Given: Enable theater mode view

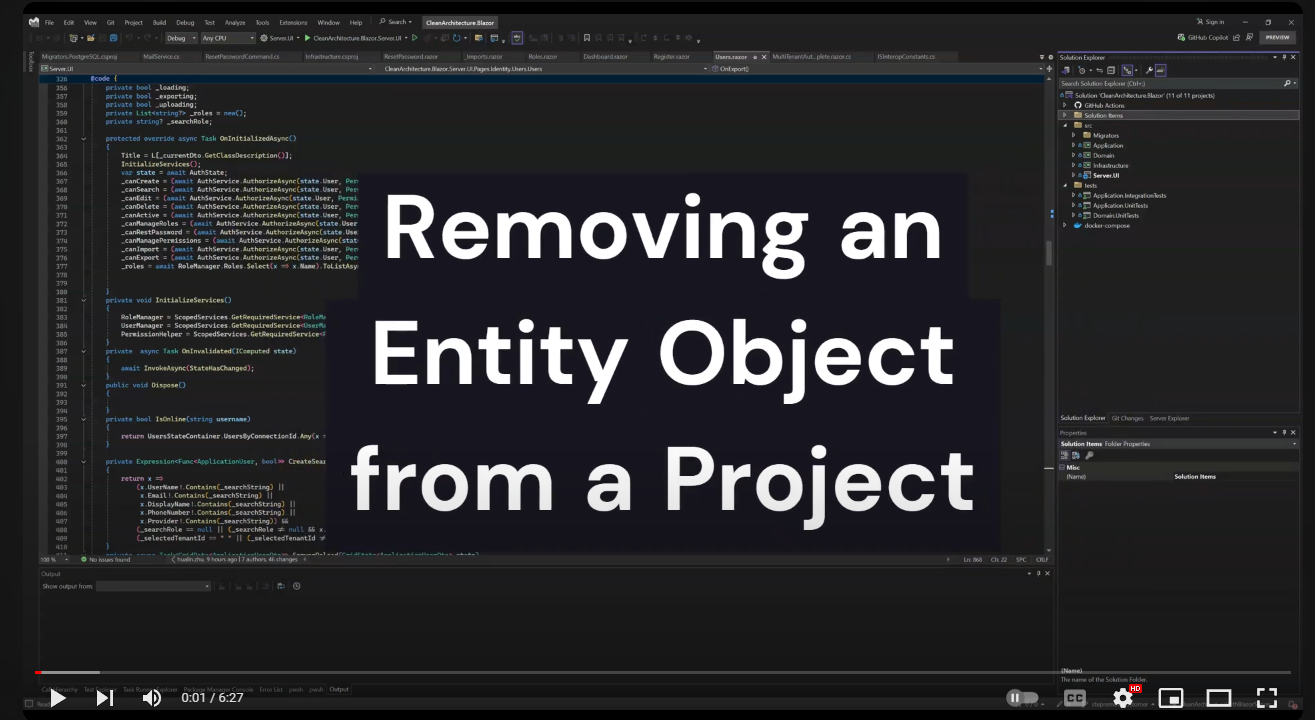Looking at the screenshot, I should click(x=1219, y=698).
